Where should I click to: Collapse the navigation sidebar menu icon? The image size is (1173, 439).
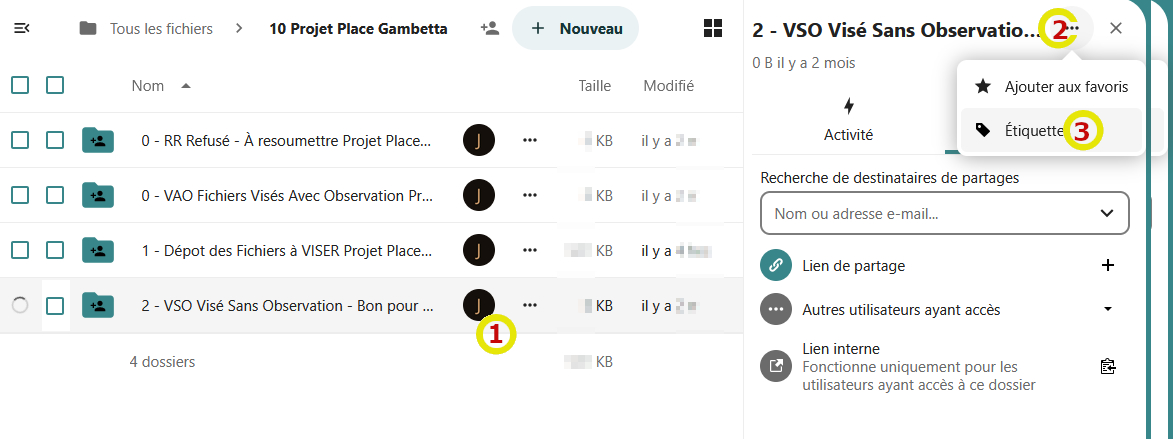[22, 28]
